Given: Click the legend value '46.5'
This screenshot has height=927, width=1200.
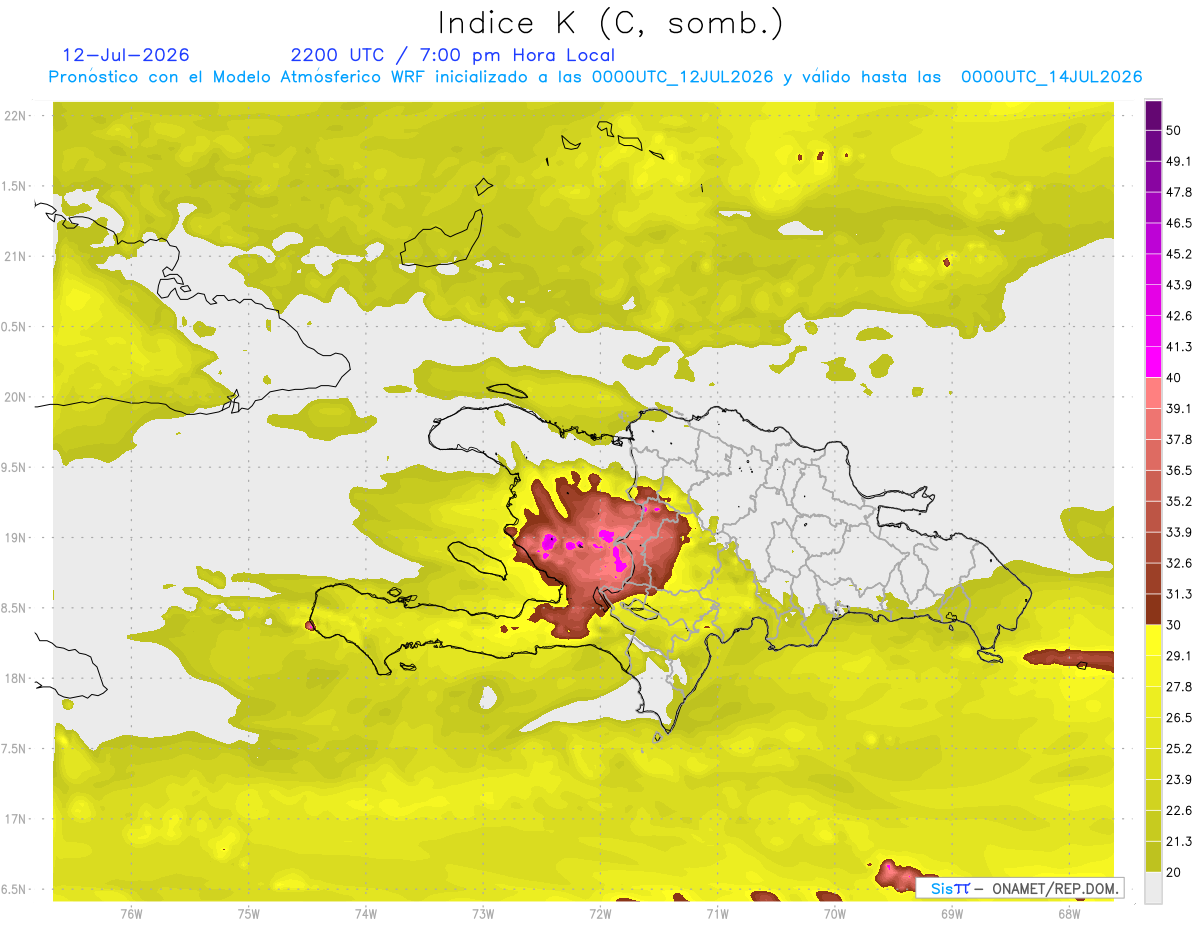Looking at the screenshot, I should coord(1179,223).
